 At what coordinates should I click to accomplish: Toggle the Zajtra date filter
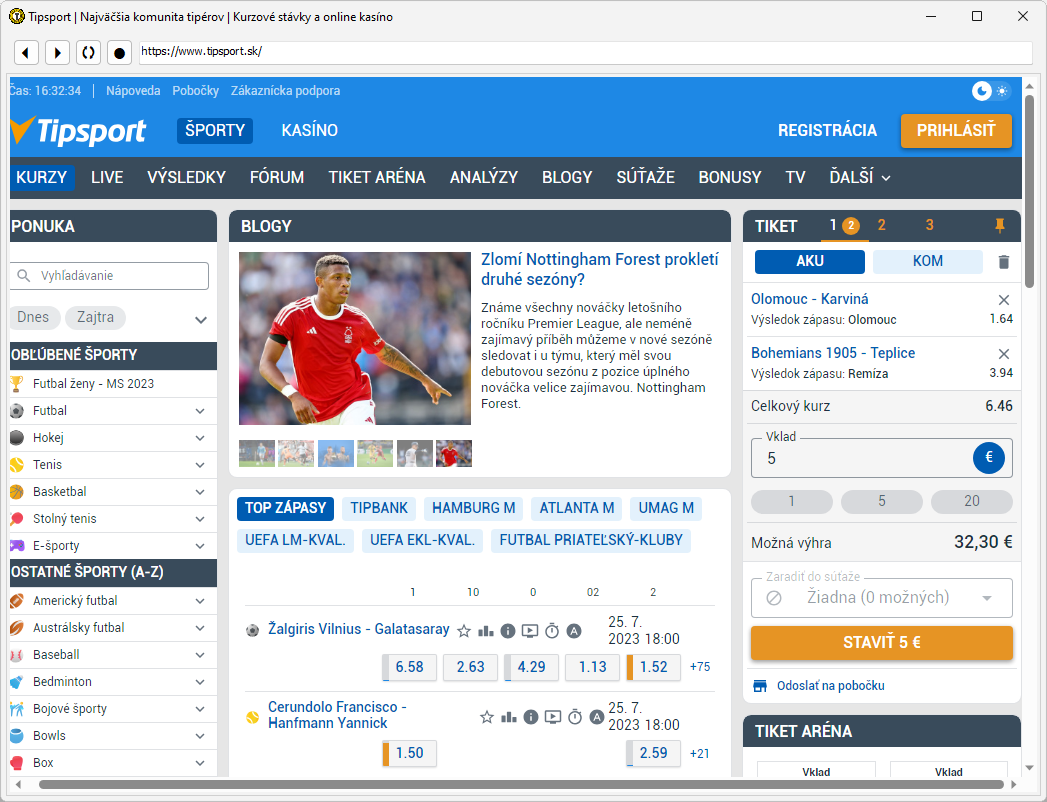95,317
